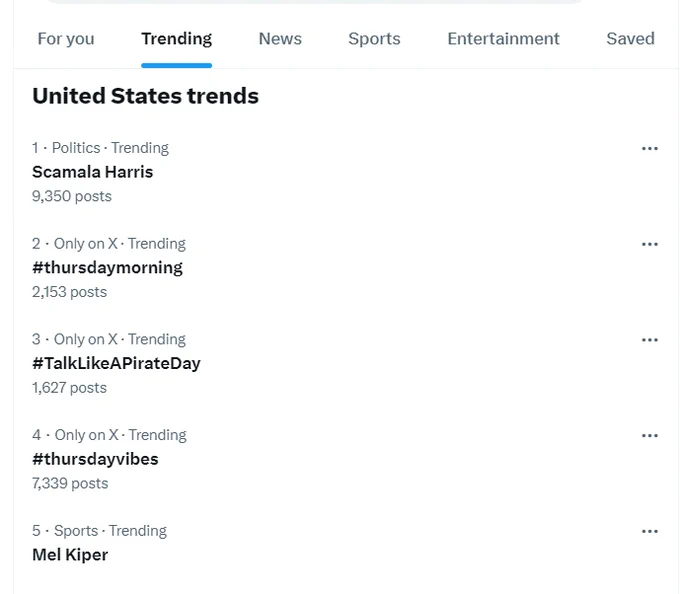Open the Saved tab
The height and width of the screenshot is (594, 680).
click(x=631, y=39)
